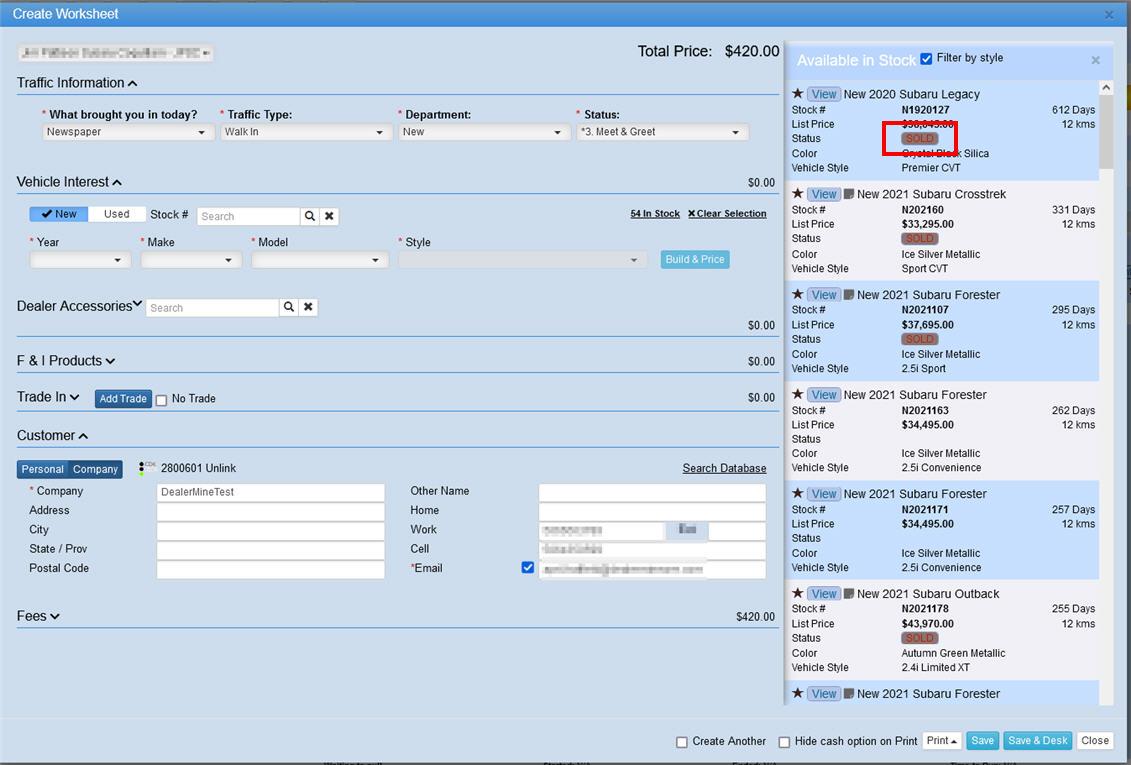Click the Postal Code input field
The height and width of the screenshot is (765, 1131).
(x=270, y=569)
